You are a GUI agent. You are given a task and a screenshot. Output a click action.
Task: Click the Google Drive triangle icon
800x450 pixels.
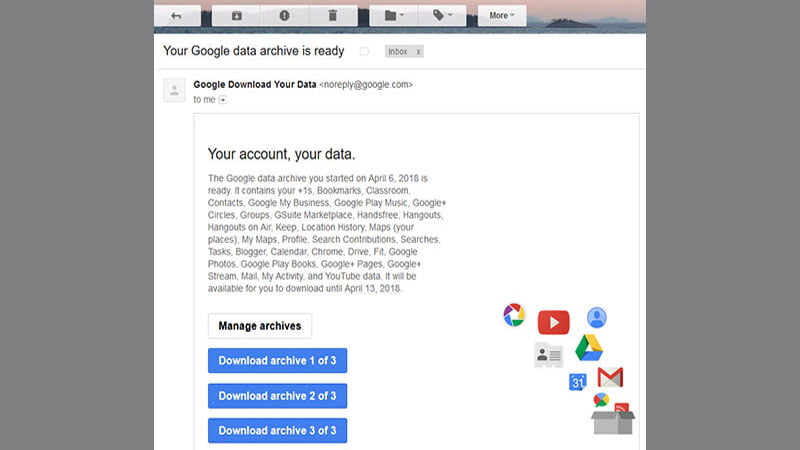click(588, 349)
